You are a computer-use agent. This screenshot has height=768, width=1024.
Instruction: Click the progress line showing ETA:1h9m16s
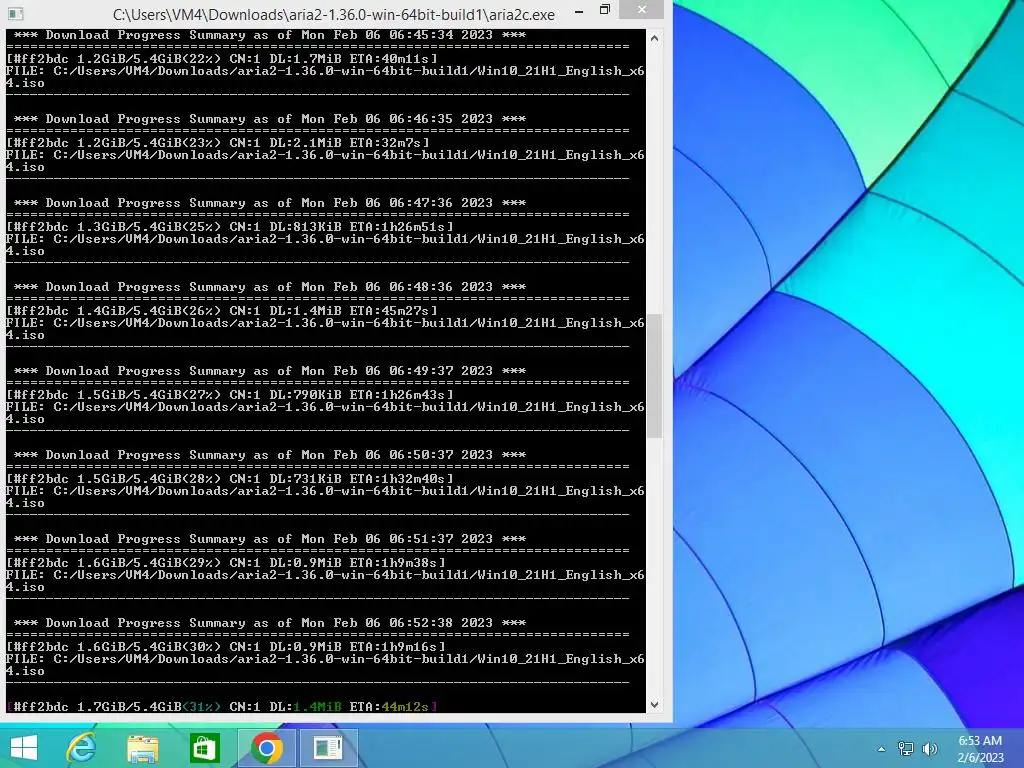point(226,647)
